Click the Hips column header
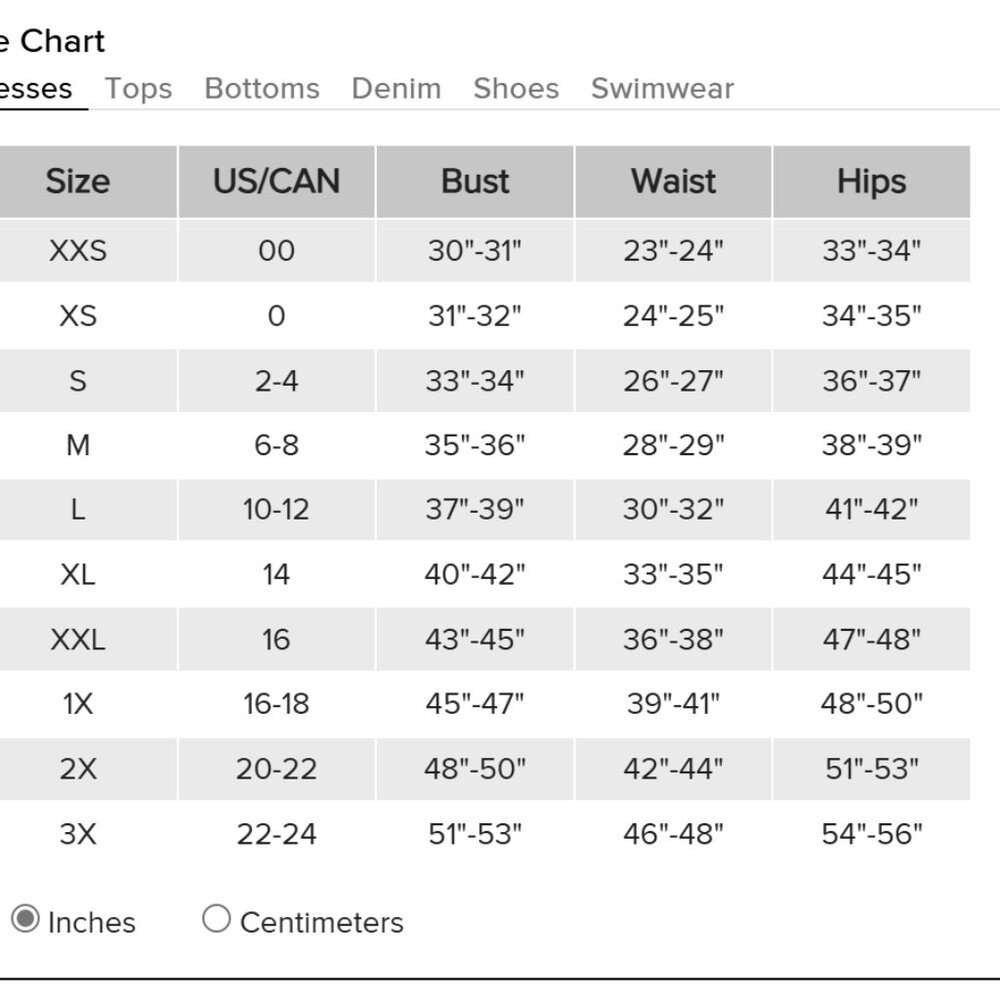The height and width of the screenshot is (1000, 1000). click(x=872, y=182)
